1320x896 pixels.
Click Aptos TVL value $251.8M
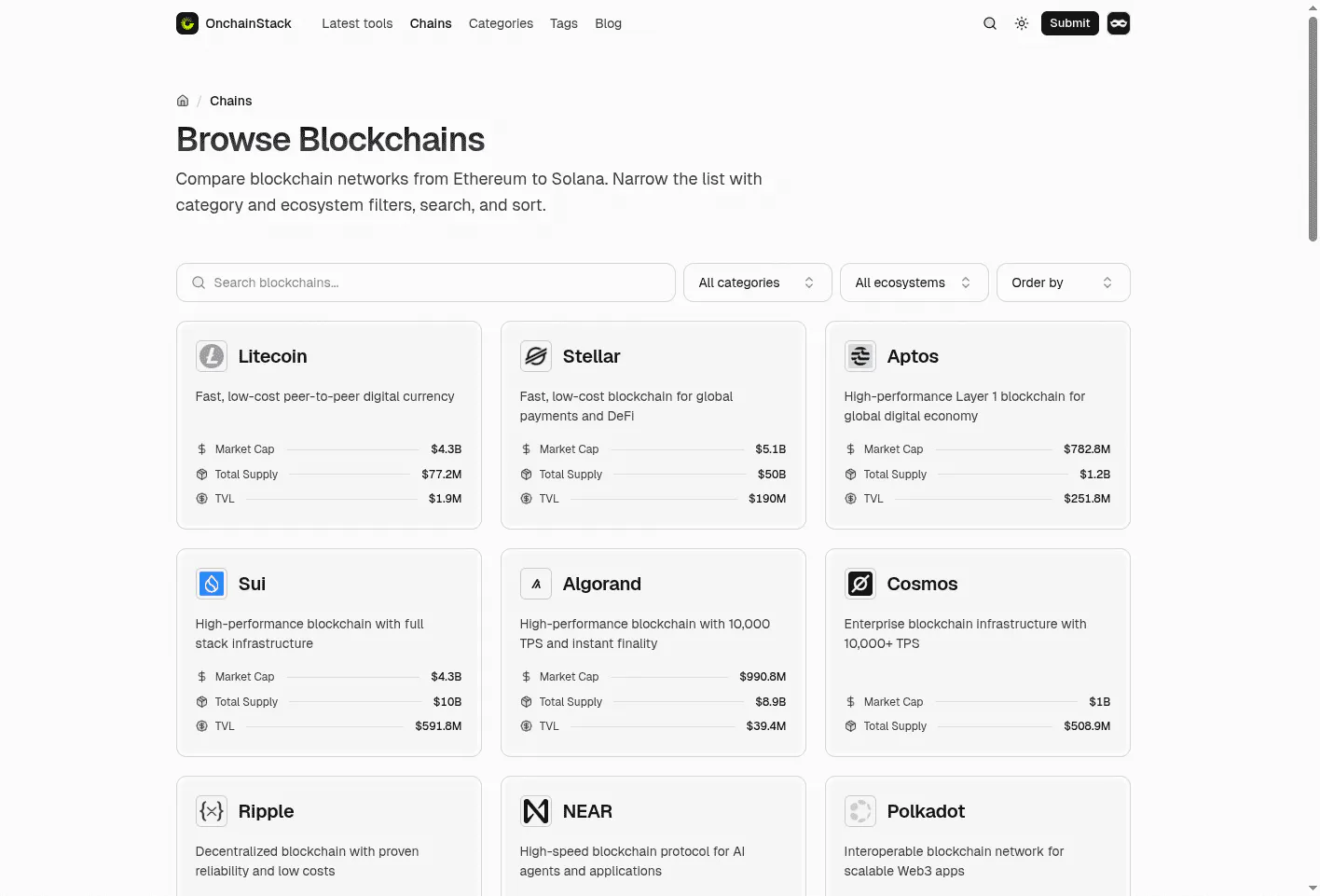(x=1087, y=499)
